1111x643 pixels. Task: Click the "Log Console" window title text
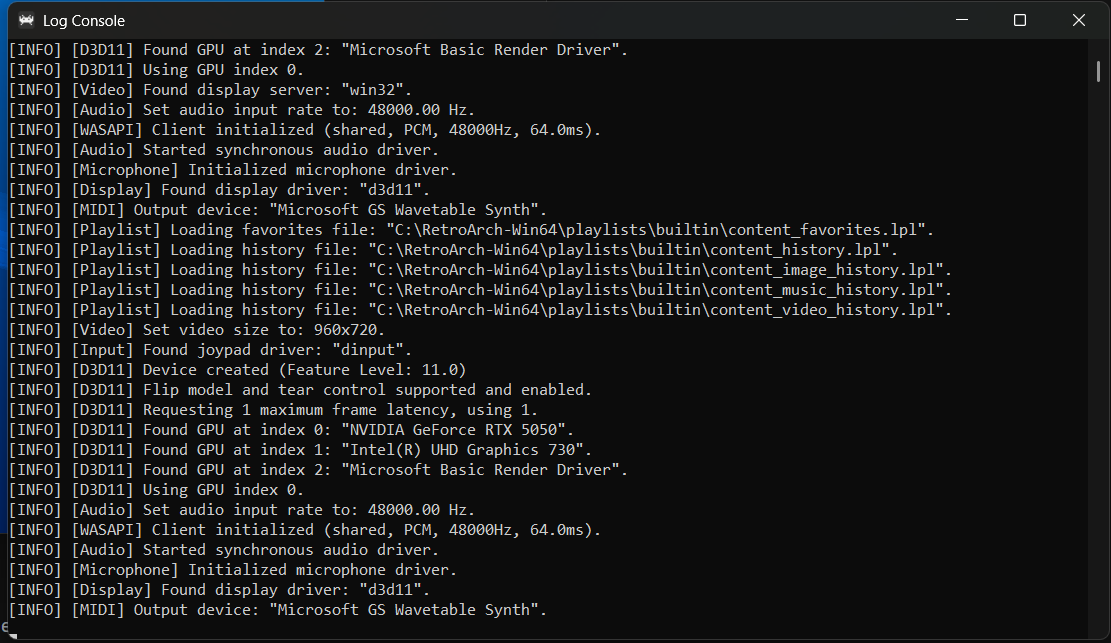(84, 21)
